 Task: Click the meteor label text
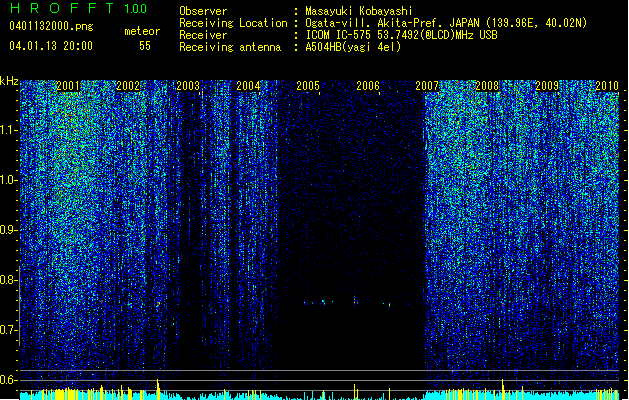(x=142, y=31)
